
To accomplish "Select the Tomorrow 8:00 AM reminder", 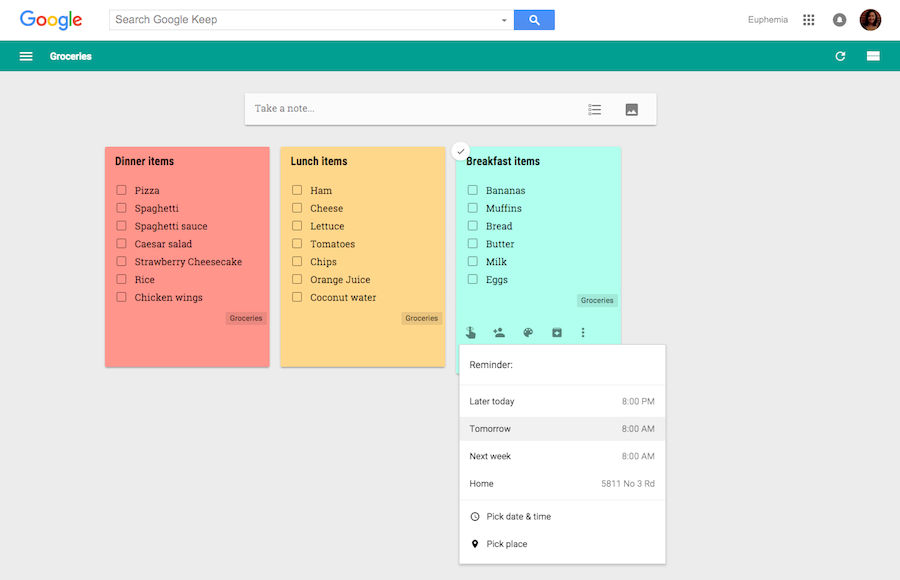I will (x=562, y=429).
